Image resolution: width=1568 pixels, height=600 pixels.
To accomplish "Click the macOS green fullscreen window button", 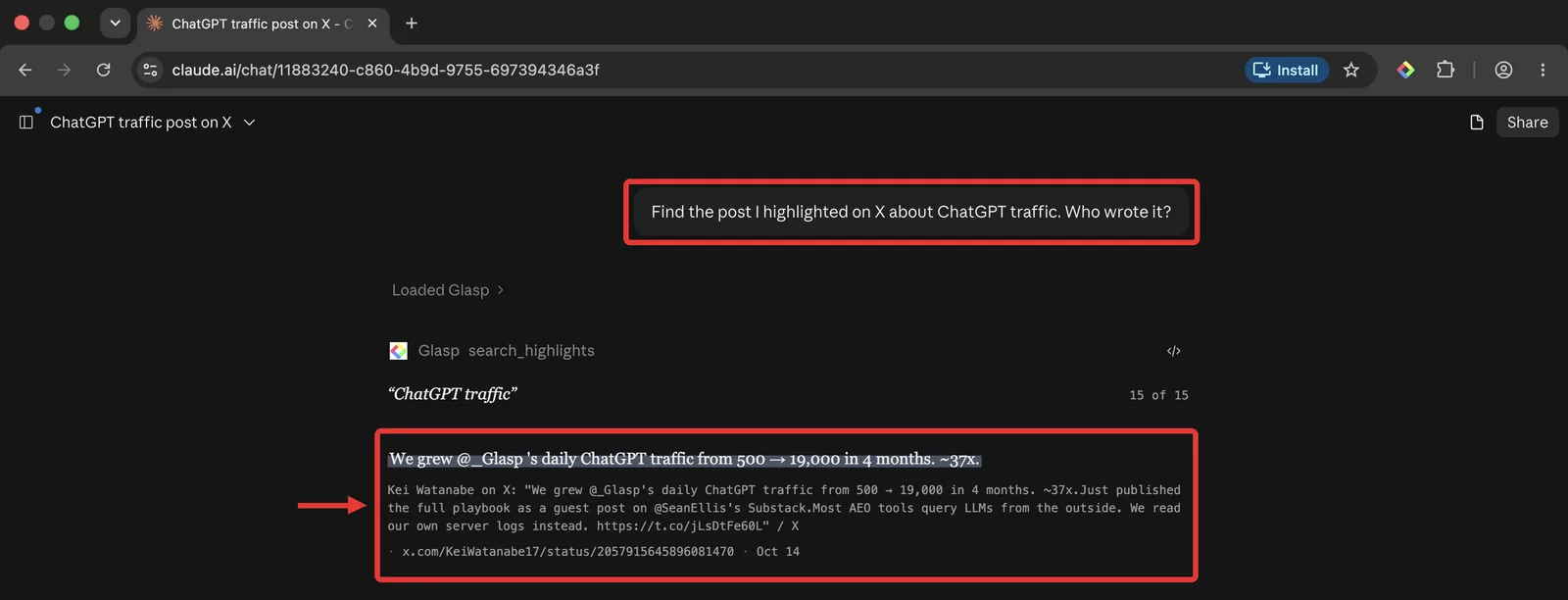I will pos(72,23).
